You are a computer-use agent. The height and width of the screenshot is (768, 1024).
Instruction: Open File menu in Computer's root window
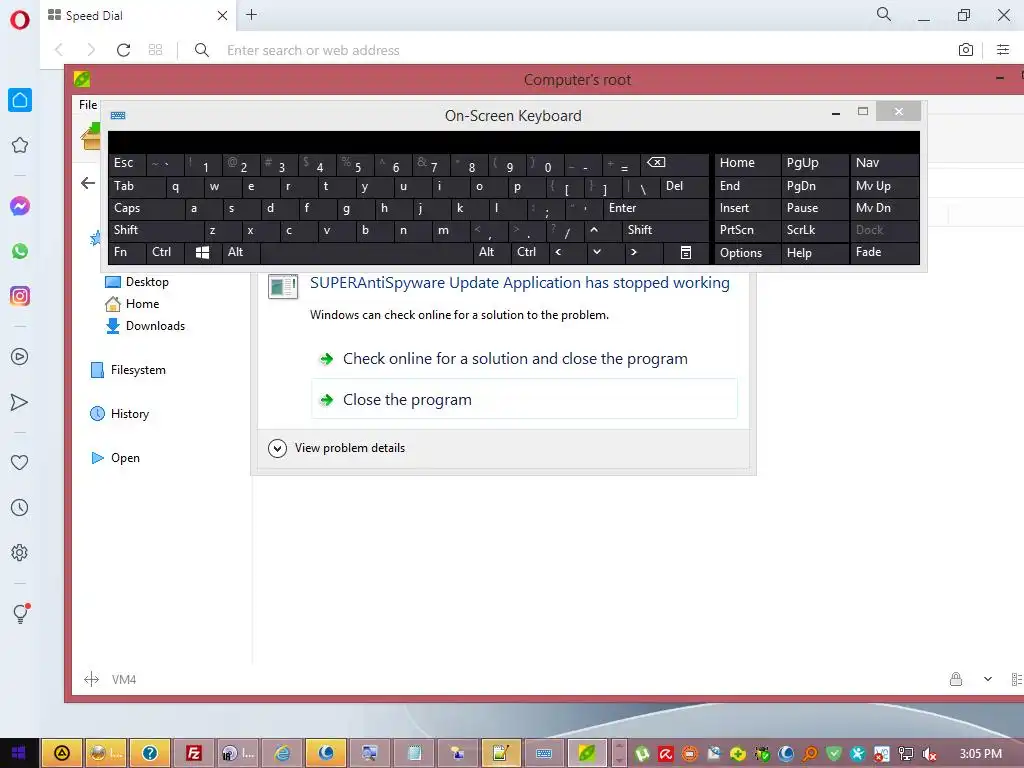pos(88,104)
